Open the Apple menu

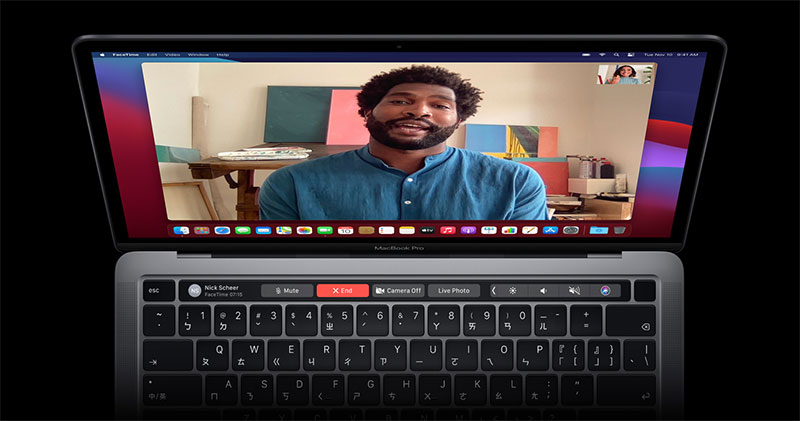point(102,55)
